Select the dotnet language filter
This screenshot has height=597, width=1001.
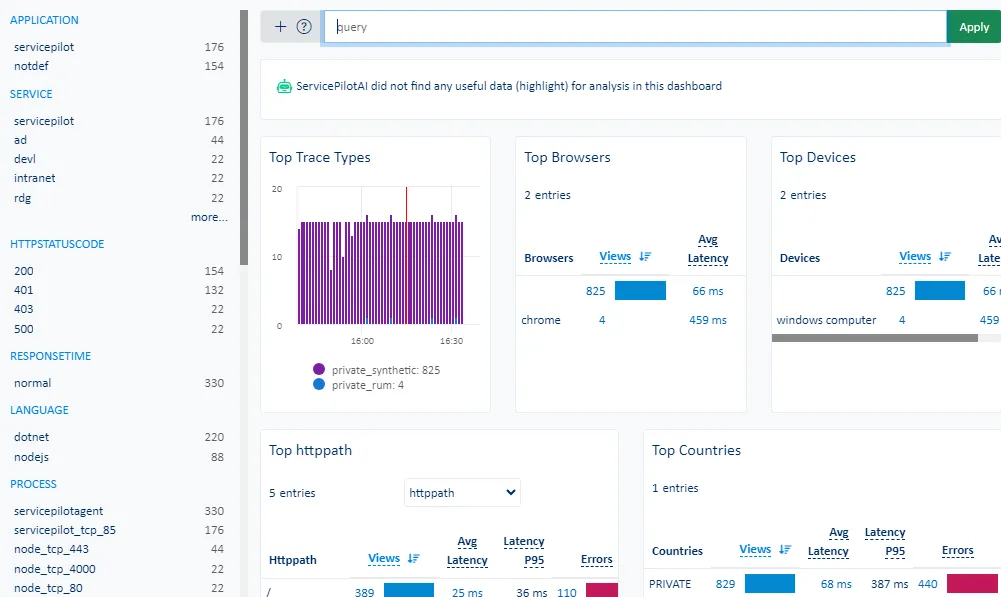pos(33,437)
